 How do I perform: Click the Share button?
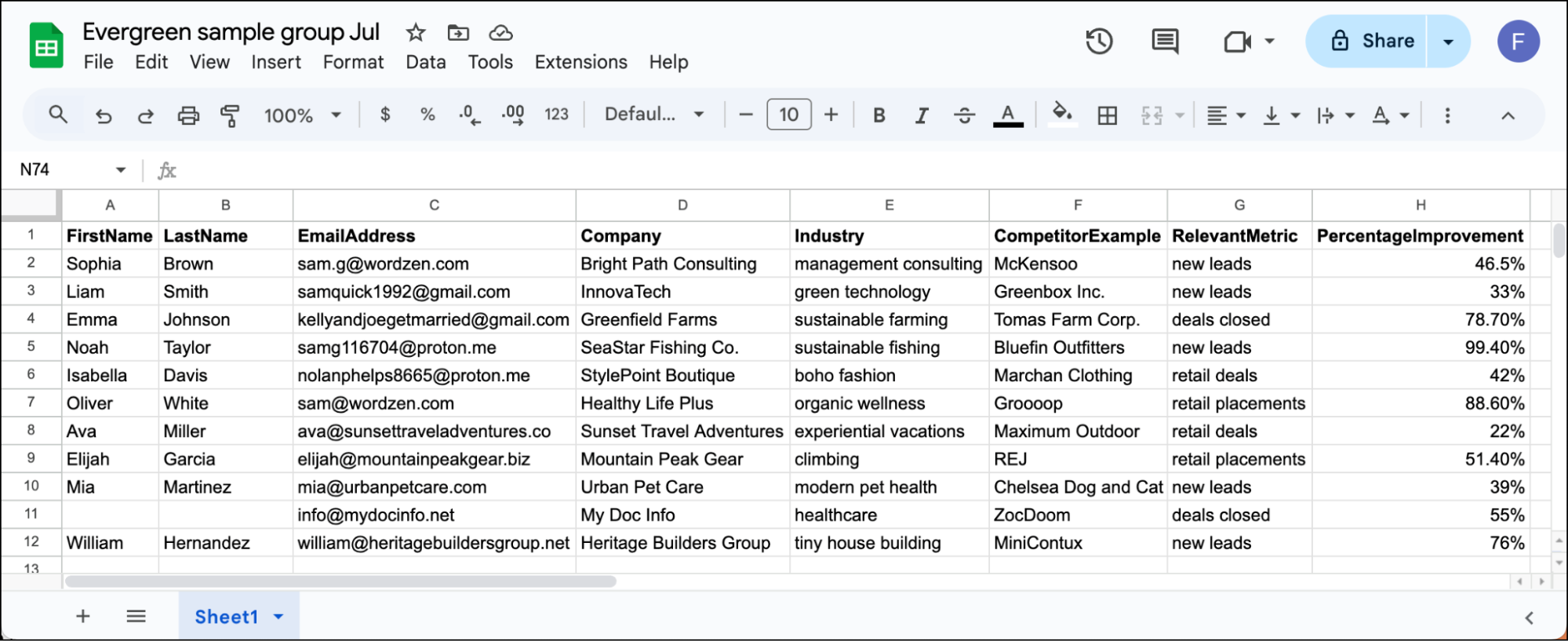(x=1366, y=41)
